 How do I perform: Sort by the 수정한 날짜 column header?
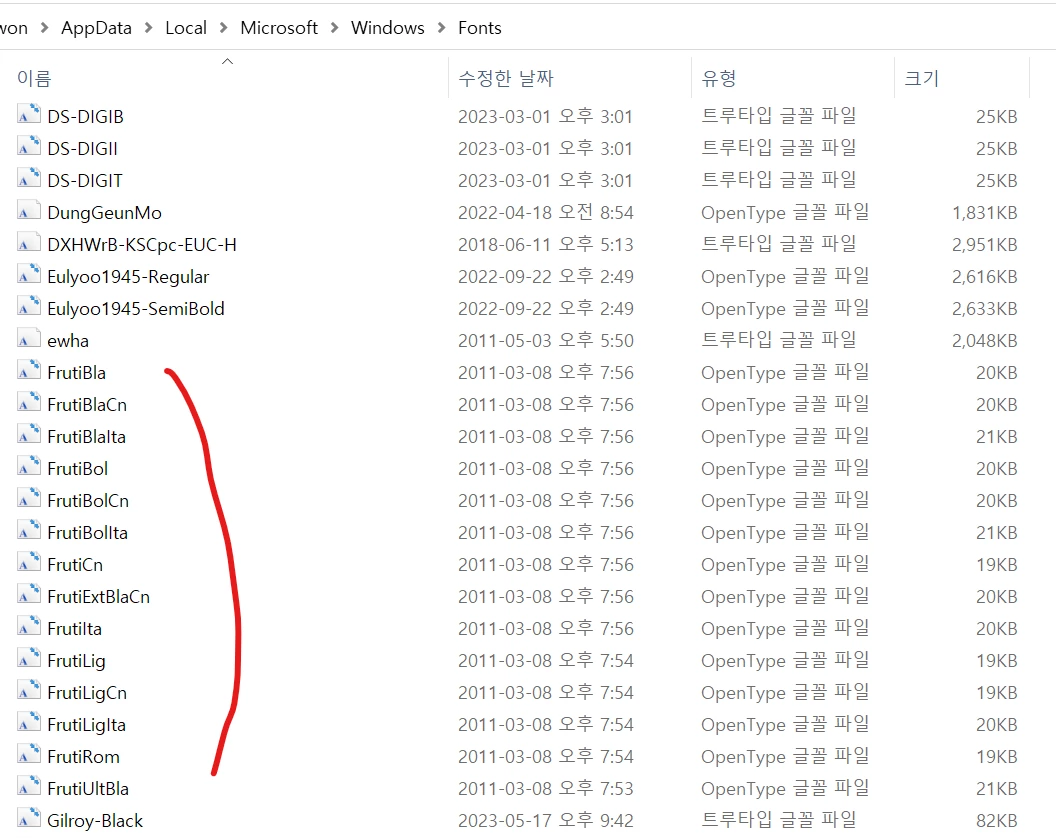(x=506, y=78)
